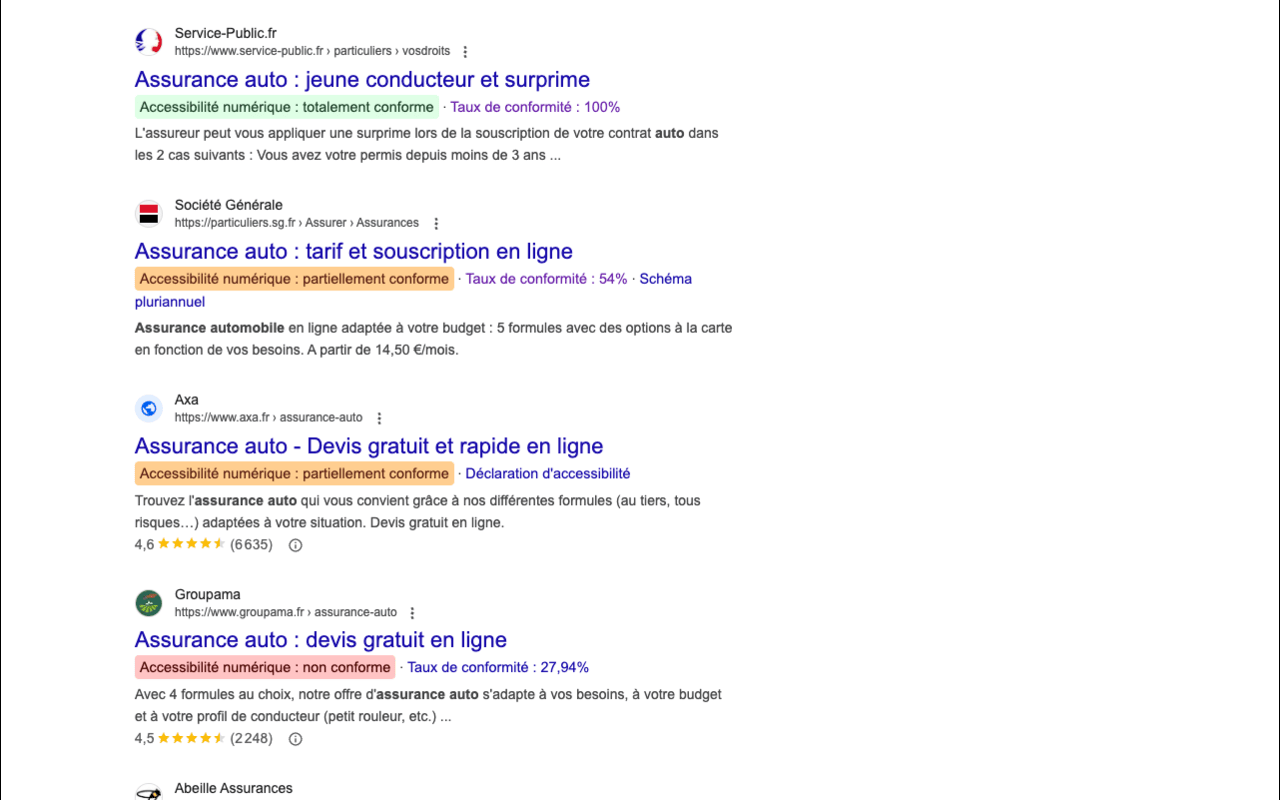1280x800 pixels.
Task: Click the Axa globe favicon
Action: click(148, 408)
